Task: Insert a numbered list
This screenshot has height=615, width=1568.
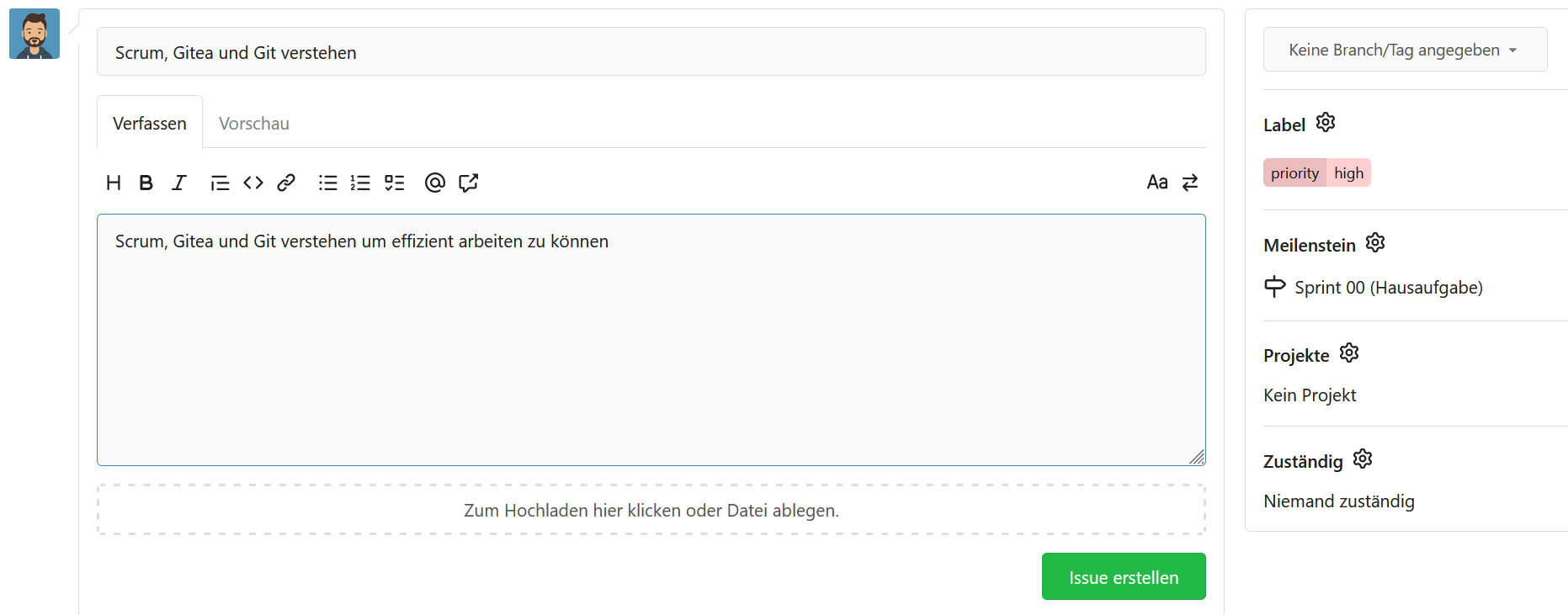Action: click(360, 183)
